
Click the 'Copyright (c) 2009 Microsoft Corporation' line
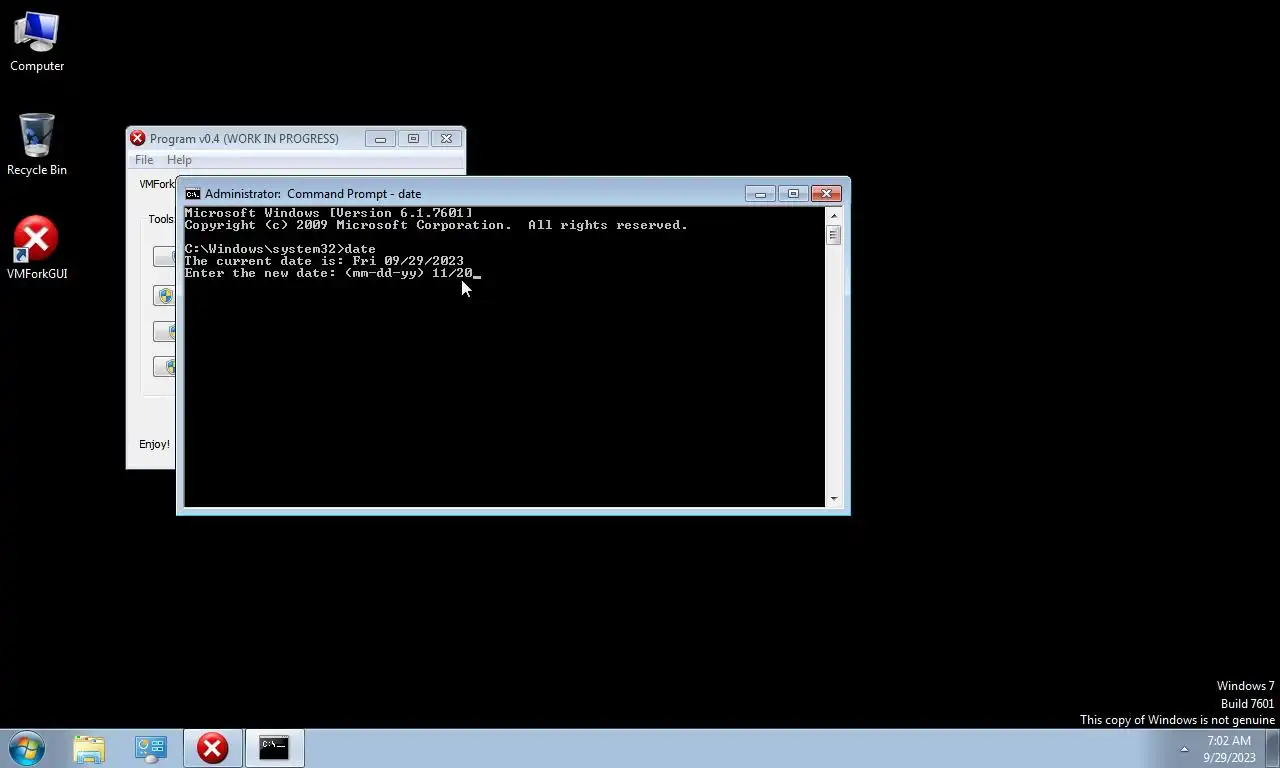coord(436,225)
